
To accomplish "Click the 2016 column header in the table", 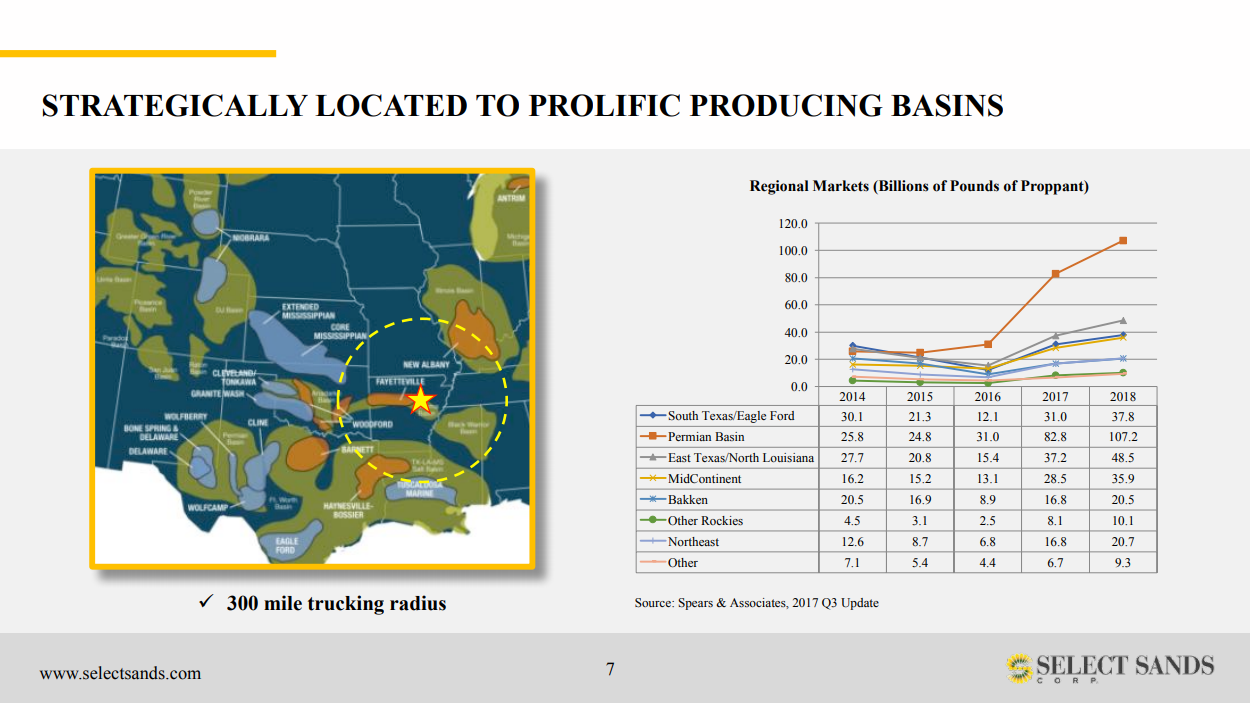I will click(987, 396).
